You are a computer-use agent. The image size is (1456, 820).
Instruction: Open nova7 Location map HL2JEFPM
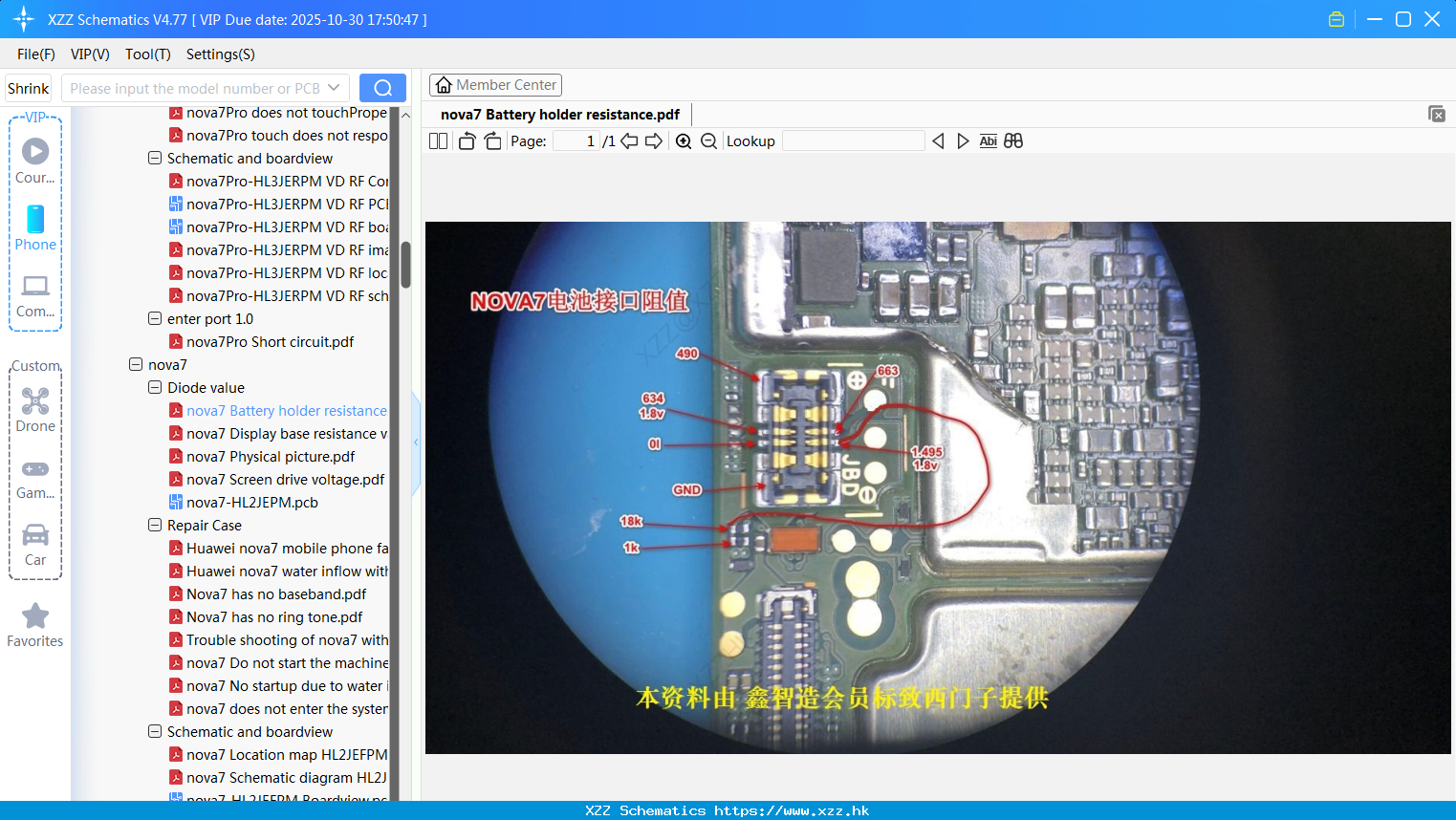(287, 754)
